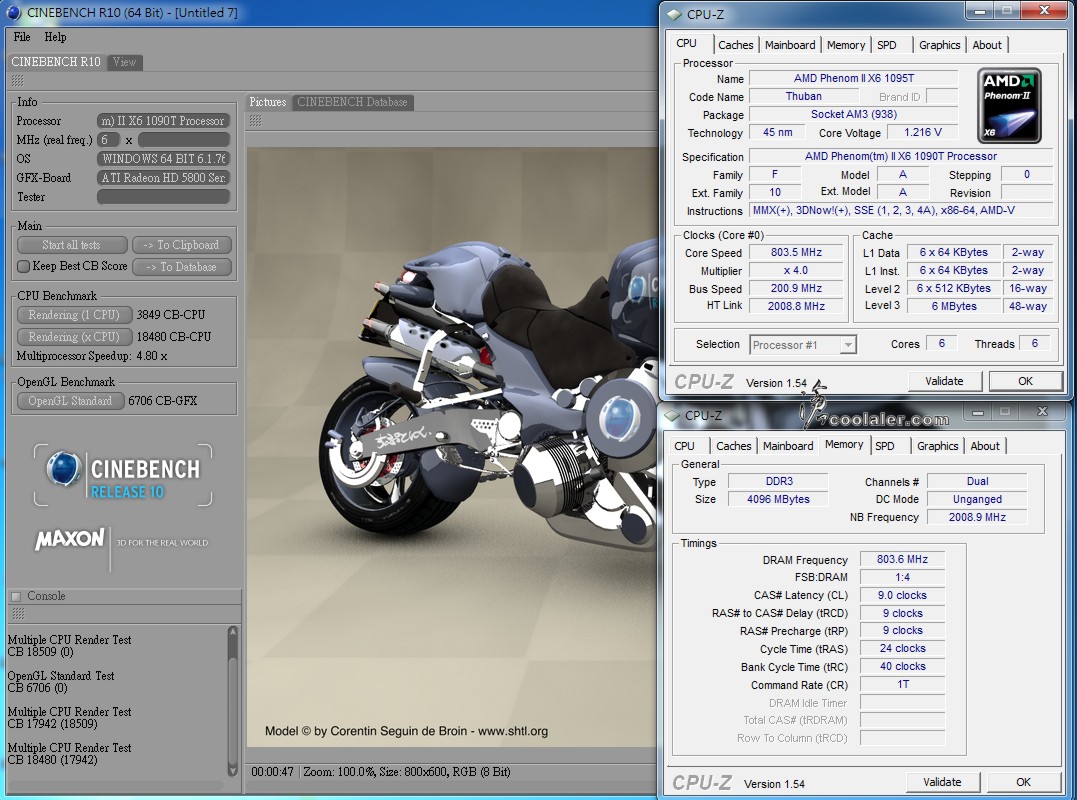Viewport: 1077px width, 800px height.
Task: Open About tab in lower CPU-Z window
Action: pos(985,446)
